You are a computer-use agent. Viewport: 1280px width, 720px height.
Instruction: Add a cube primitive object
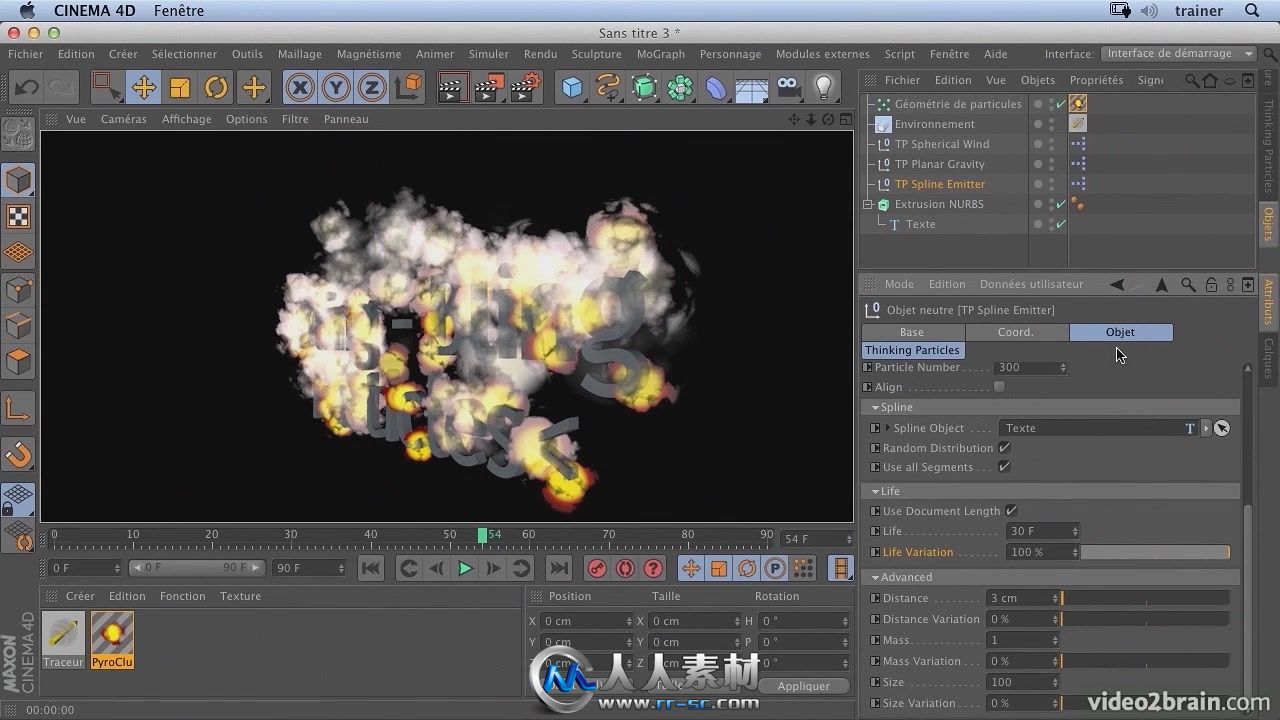click(x=572, y=88)
